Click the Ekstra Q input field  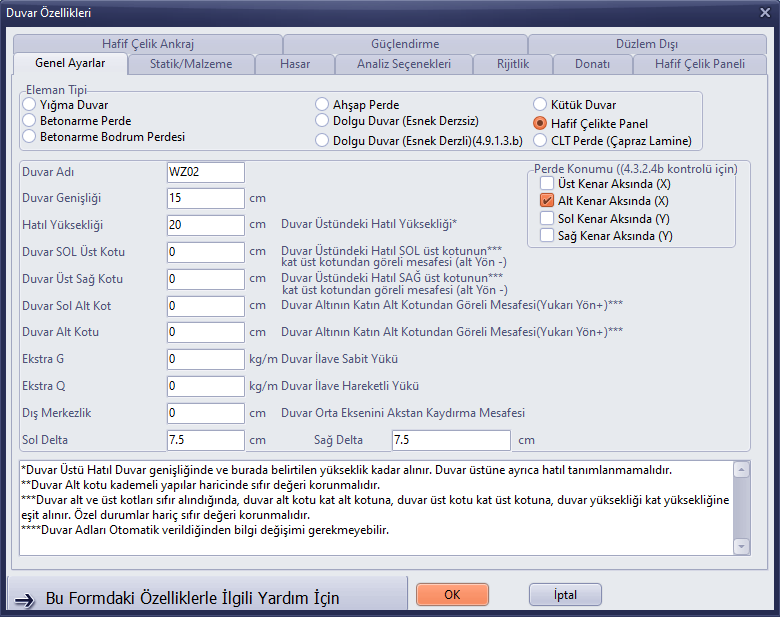tap(205, 386)
